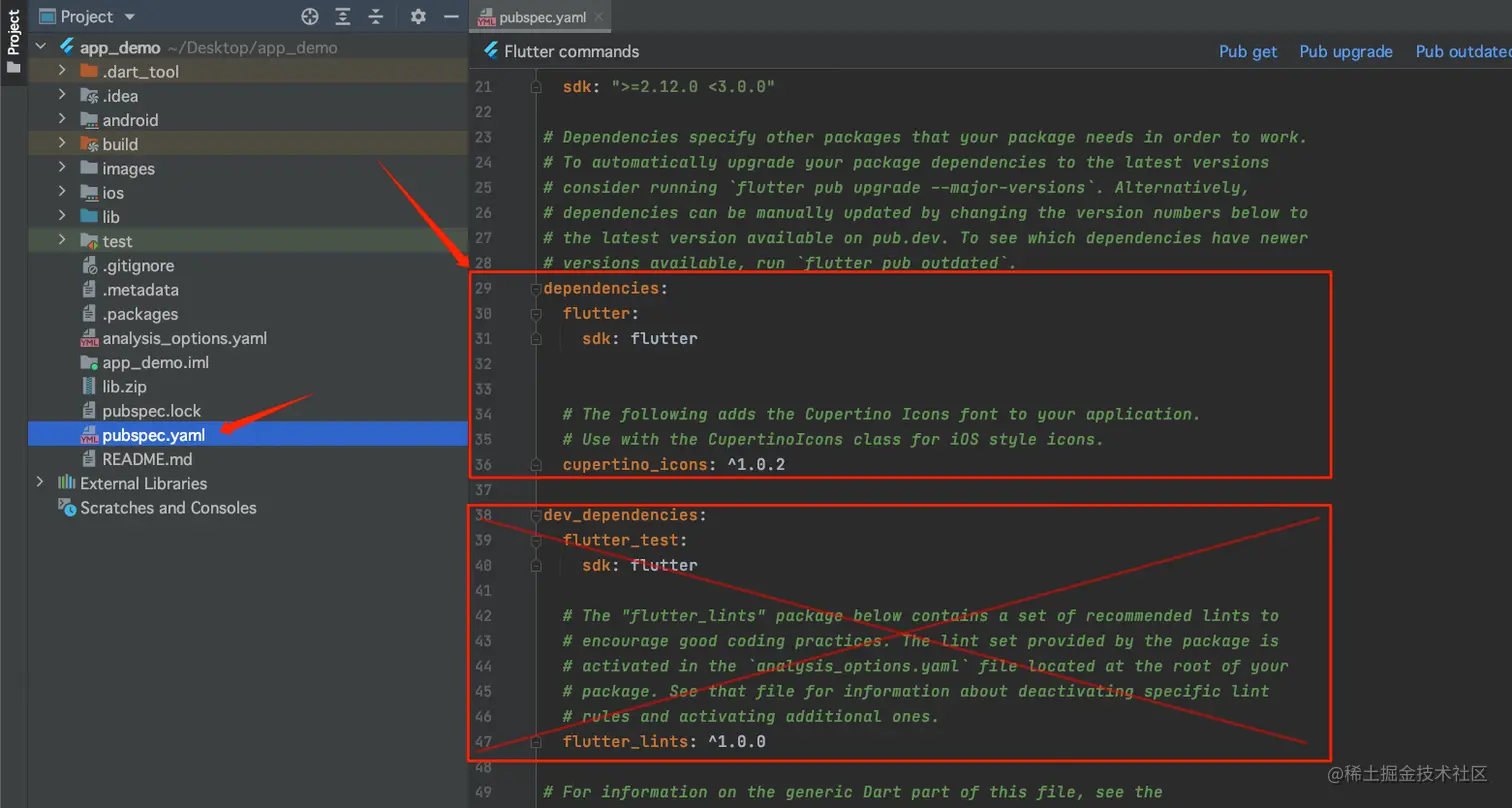Expand the android folder

point(62,120)
